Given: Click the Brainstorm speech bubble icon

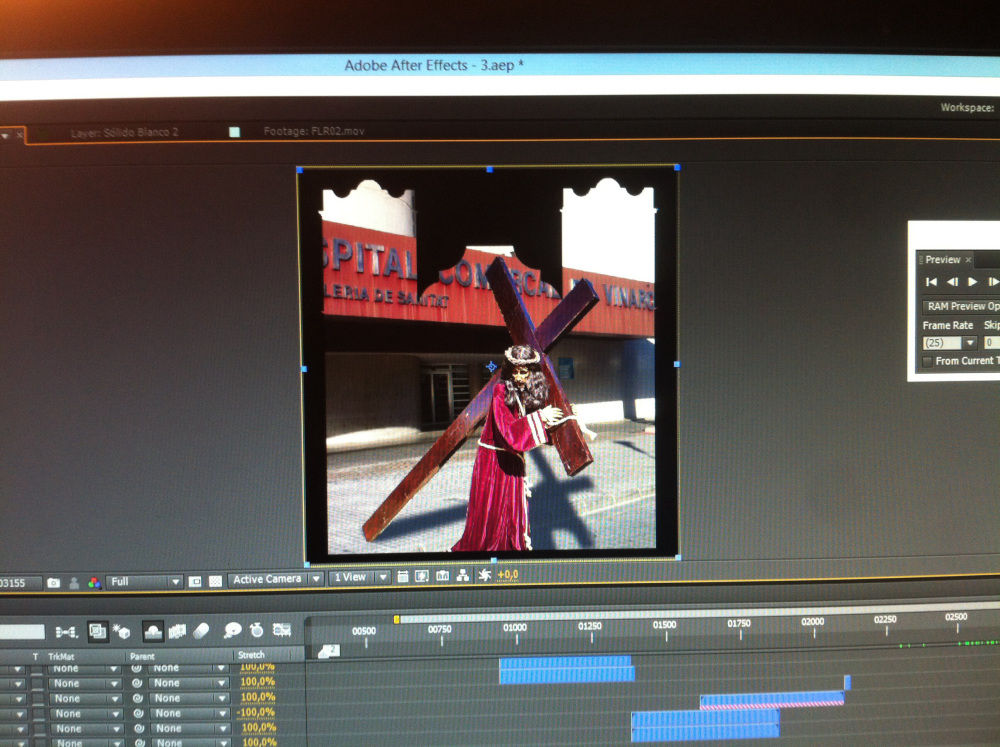Looking at the screenshot, I should (x=232, y=631).
